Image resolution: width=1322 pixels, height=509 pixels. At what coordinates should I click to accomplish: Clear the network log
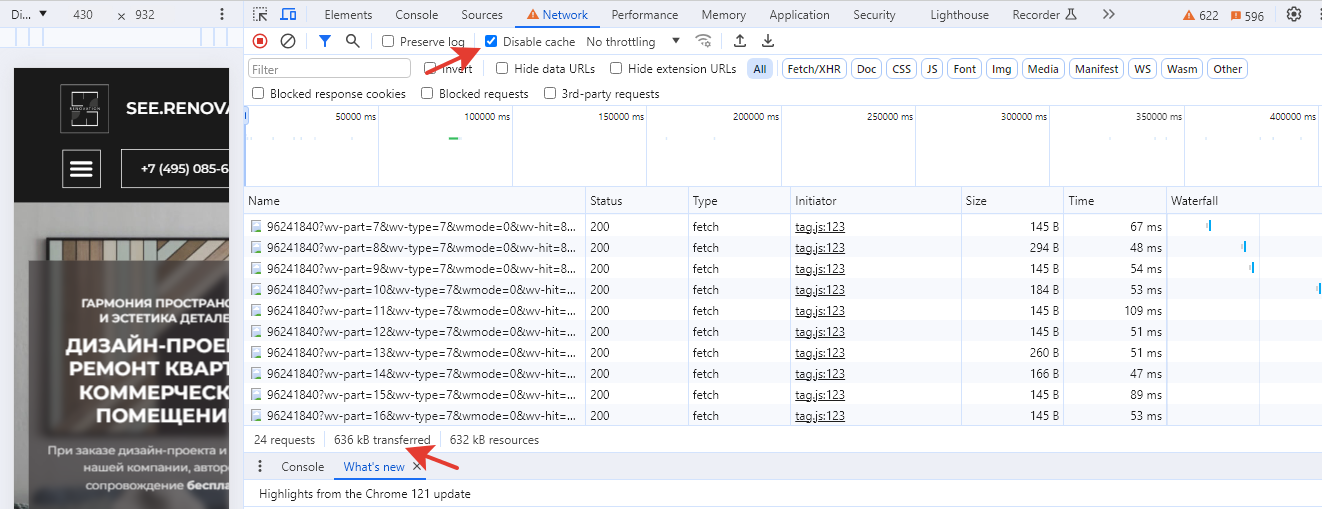[288, 41]
